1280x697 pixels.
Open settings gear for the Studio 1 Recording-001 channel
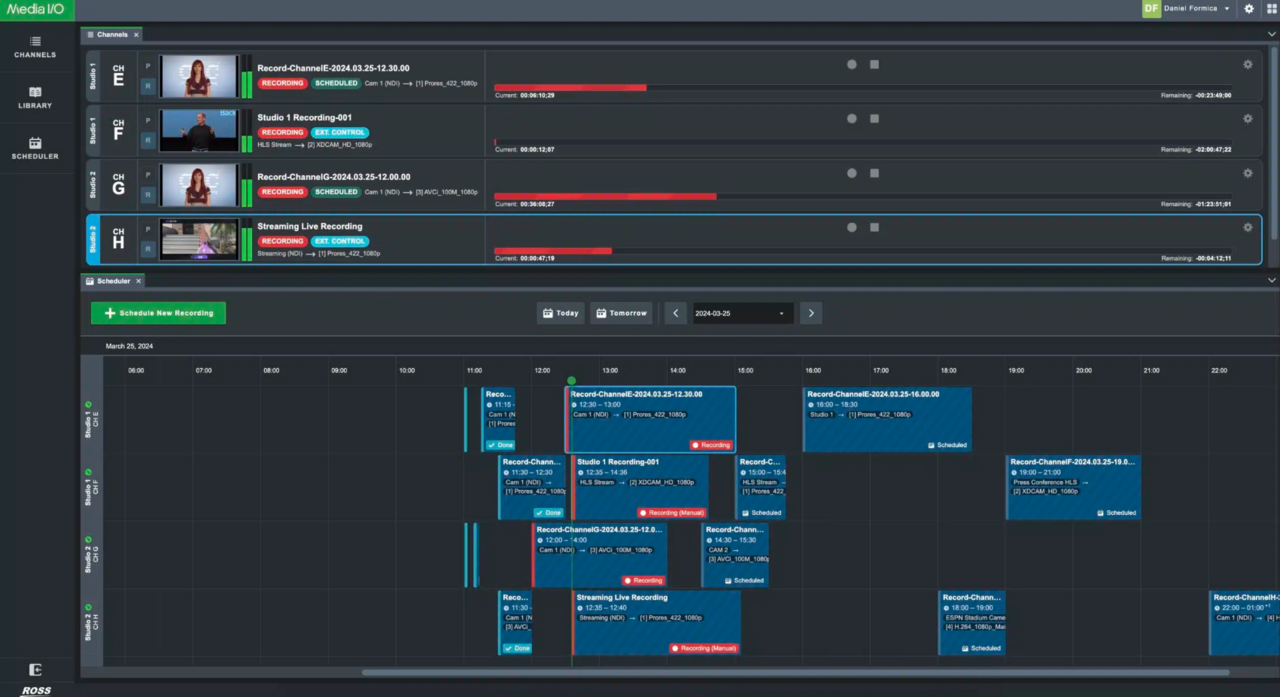[1247, 118]
